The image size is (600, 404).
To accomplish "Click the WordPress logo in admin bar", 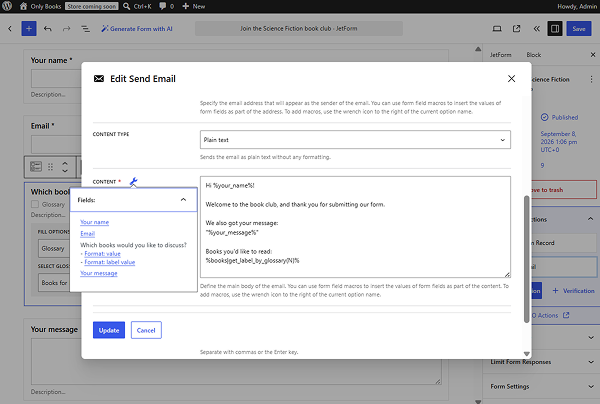I will (7, 6).
